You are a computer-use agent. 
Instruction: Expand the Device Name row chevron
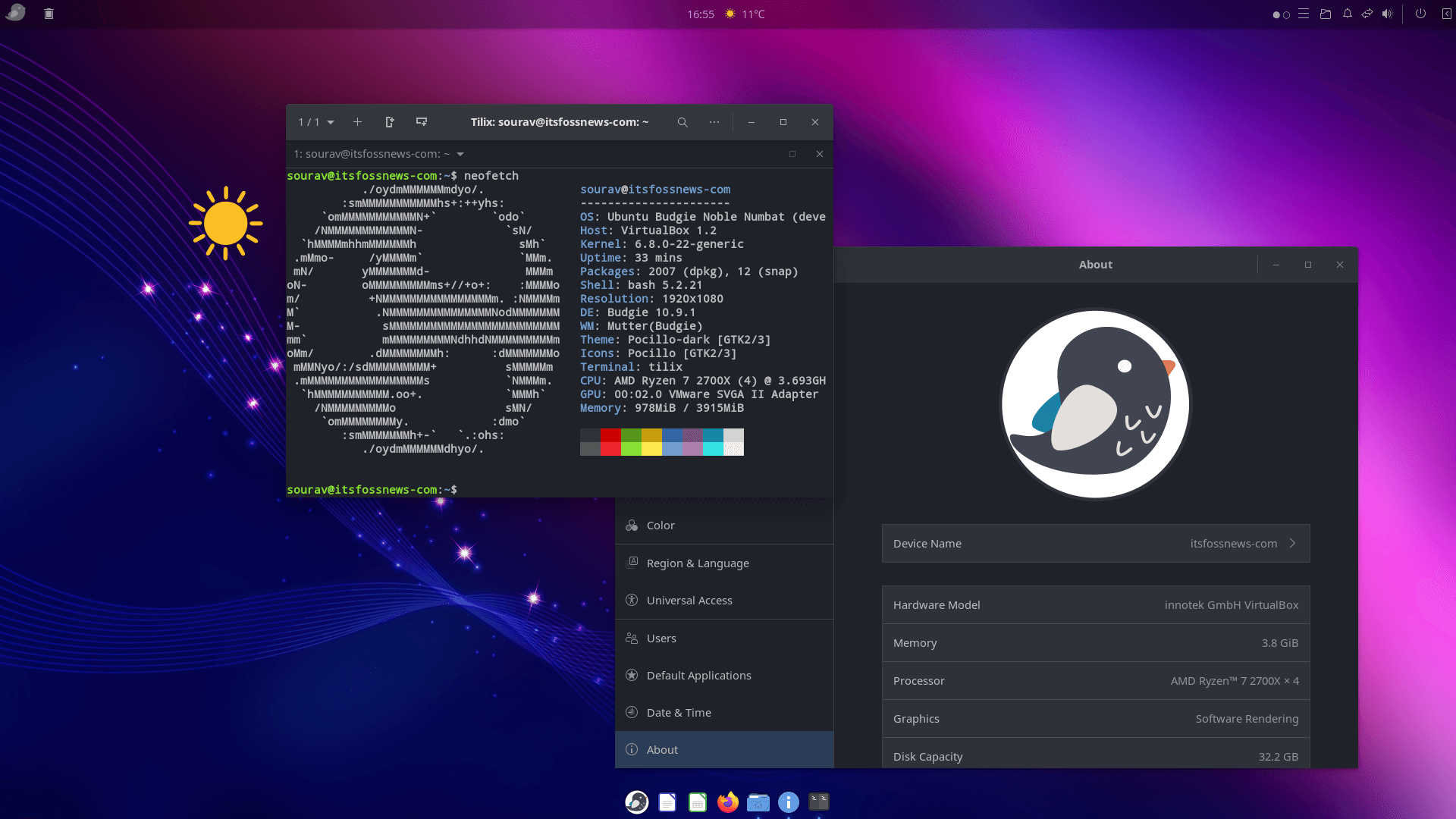click(1291, 543)
